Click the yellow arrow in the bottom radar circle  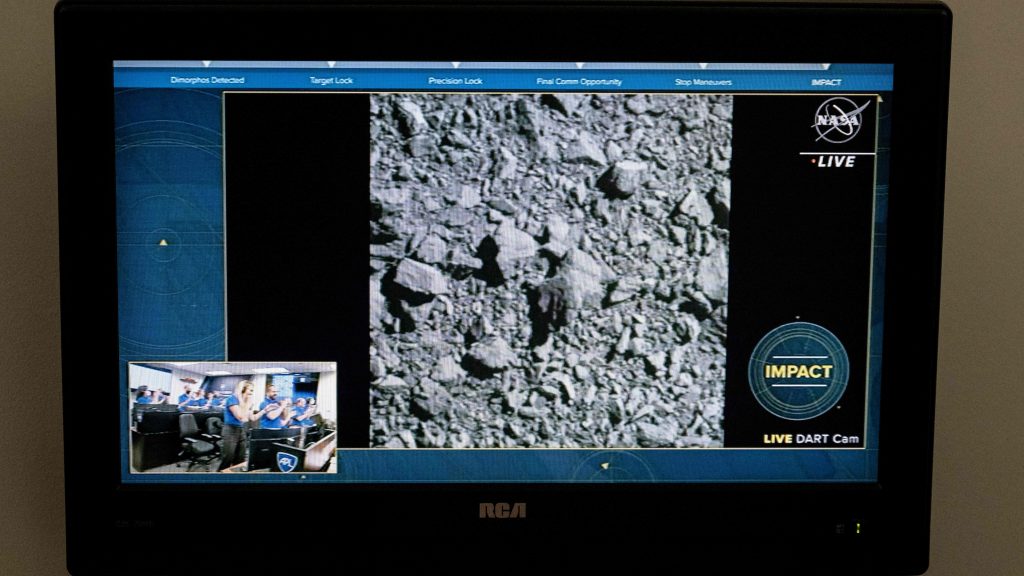pos(605,464)
